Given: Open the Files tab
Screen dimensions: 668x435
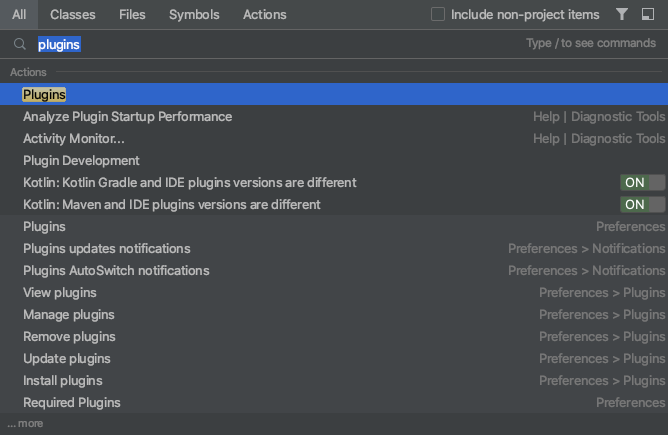Looking at the screenshot, I should (x=132, y=15).
